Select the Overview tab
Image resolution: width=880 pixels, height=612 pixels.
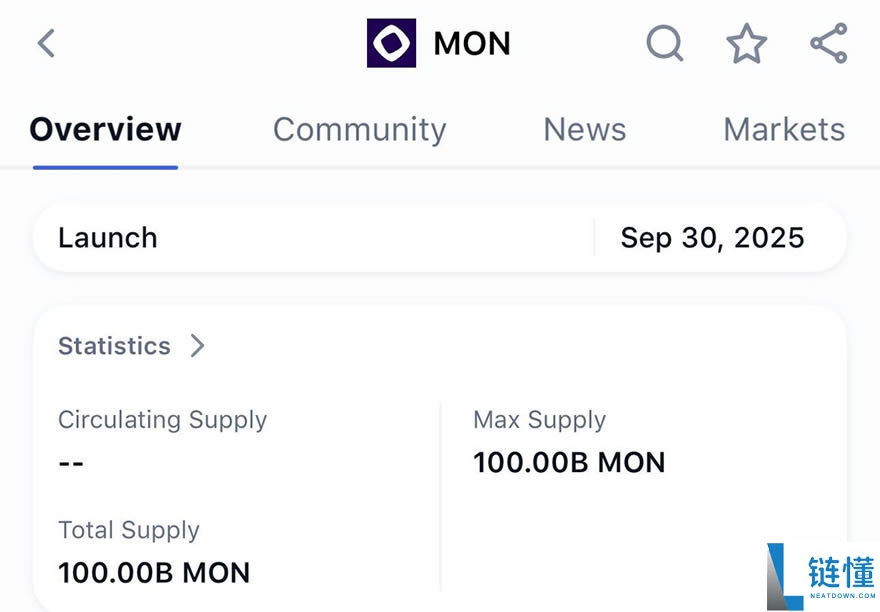coord(105,129)
